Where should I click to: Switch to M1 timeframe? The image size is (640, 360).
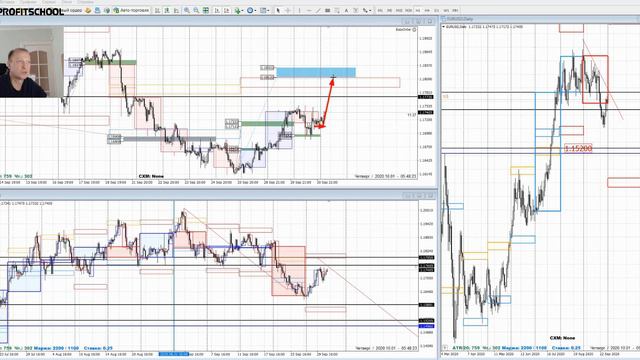point(380,10)
